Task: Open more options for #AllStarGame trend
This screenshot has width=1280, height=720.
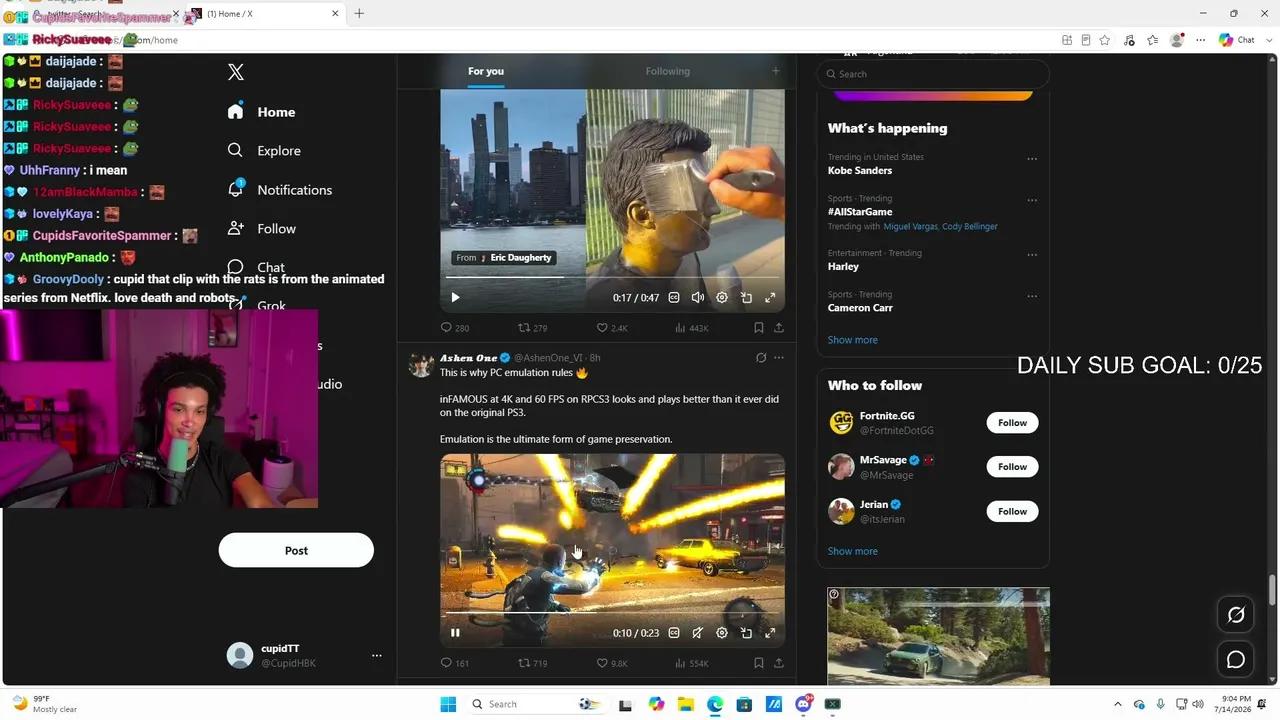Action: click(1032, 200)
